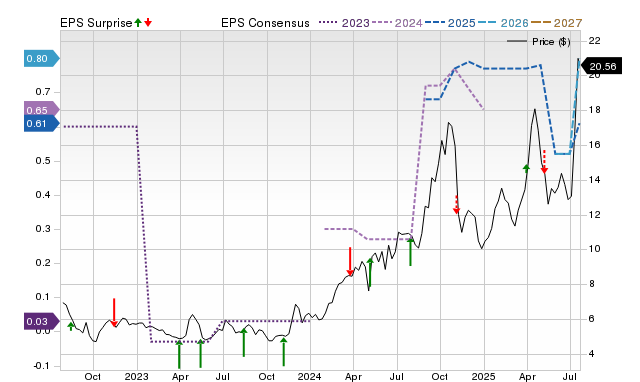The width and height of the screenshot is (640, 382).
Task: Click the 0.2 left-axis label
Action: click(42, 263)
